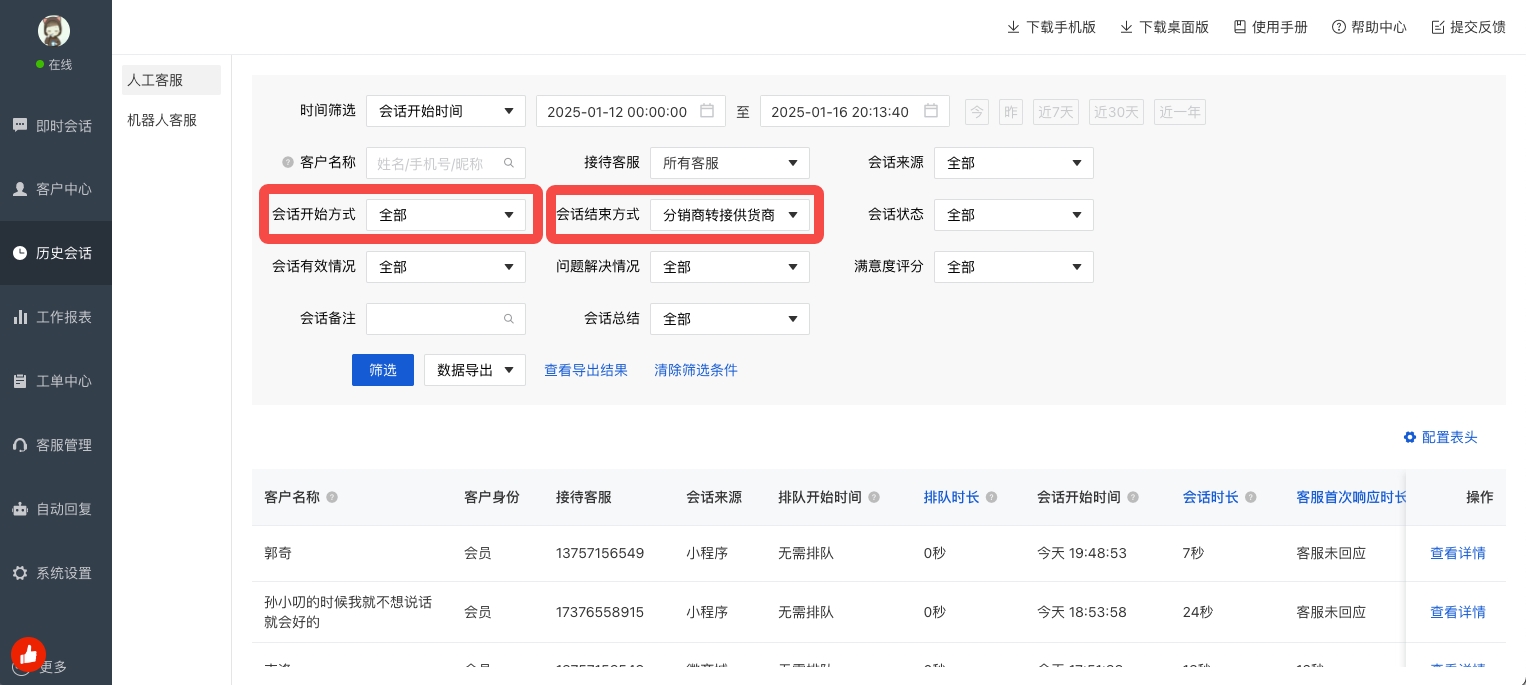Click info icon next to 会话开始时间 header
Image resolution: width=1526 pixels, height=685 pixels.
point(1133,497)
